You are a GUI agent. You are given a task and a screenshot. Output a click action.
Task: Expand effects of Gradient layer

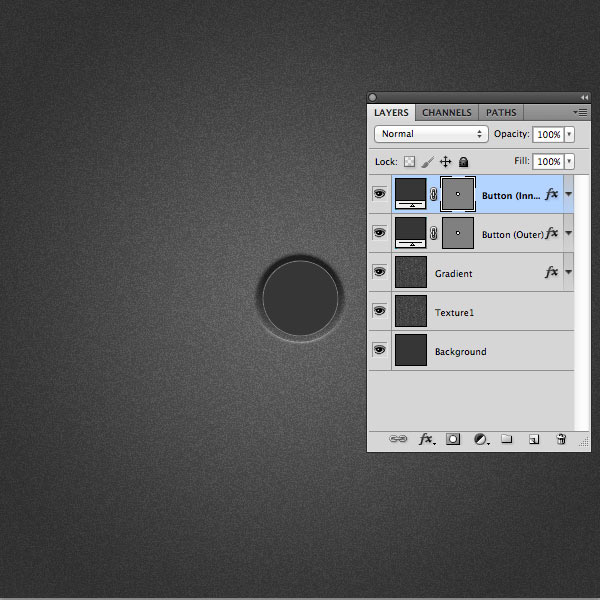(569, 272)
